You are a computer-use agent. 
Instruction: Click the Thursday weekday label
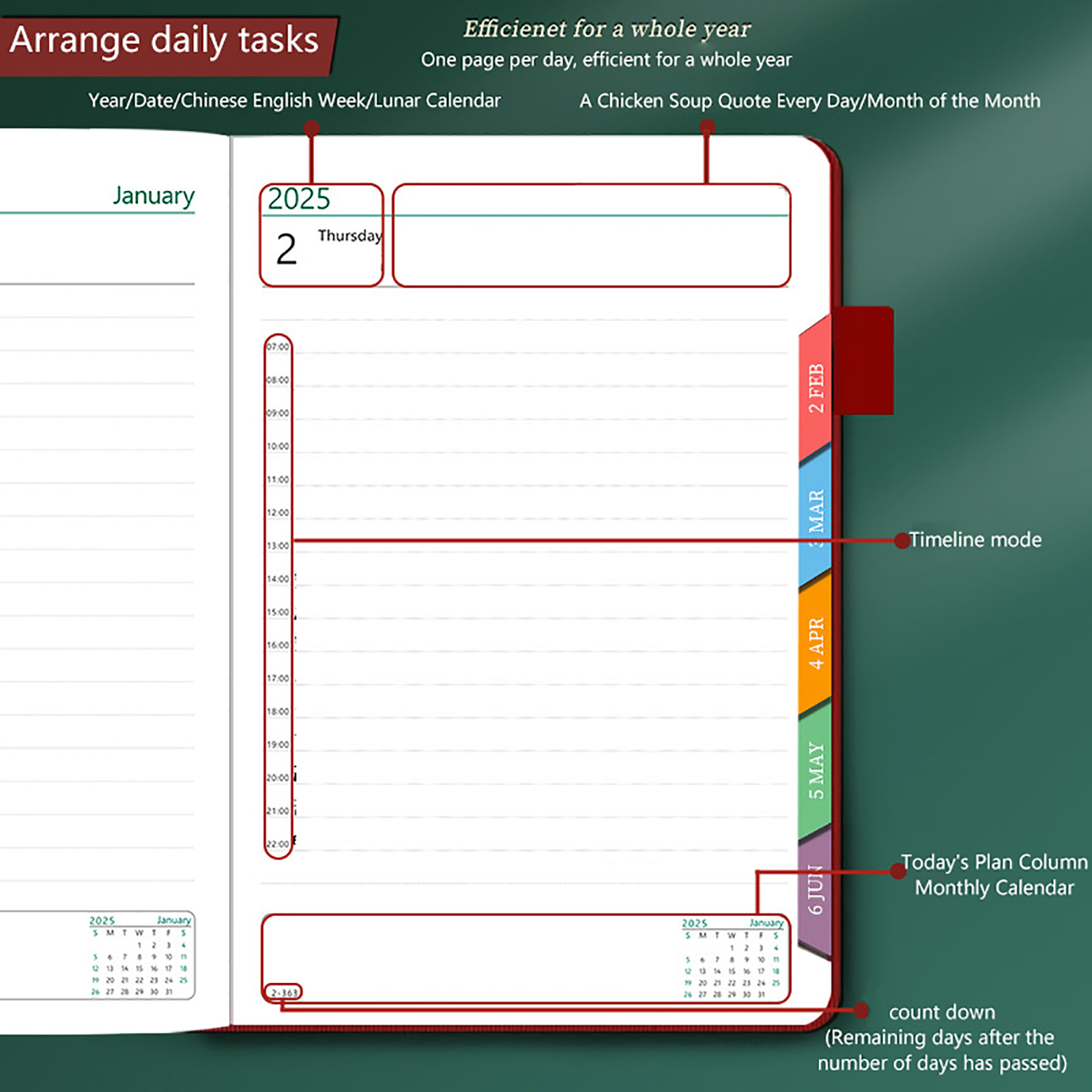tap(349, 235)
